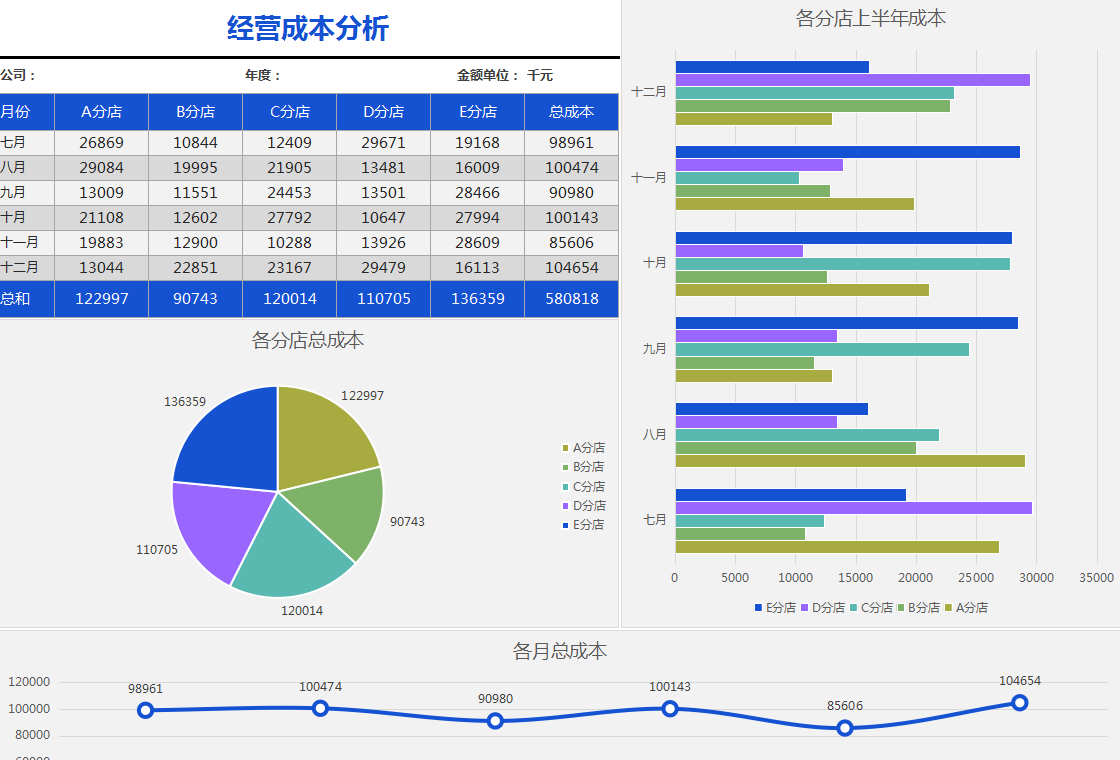Click the 15000 x-axis label

pyautogui.click(x=855, y=578)
